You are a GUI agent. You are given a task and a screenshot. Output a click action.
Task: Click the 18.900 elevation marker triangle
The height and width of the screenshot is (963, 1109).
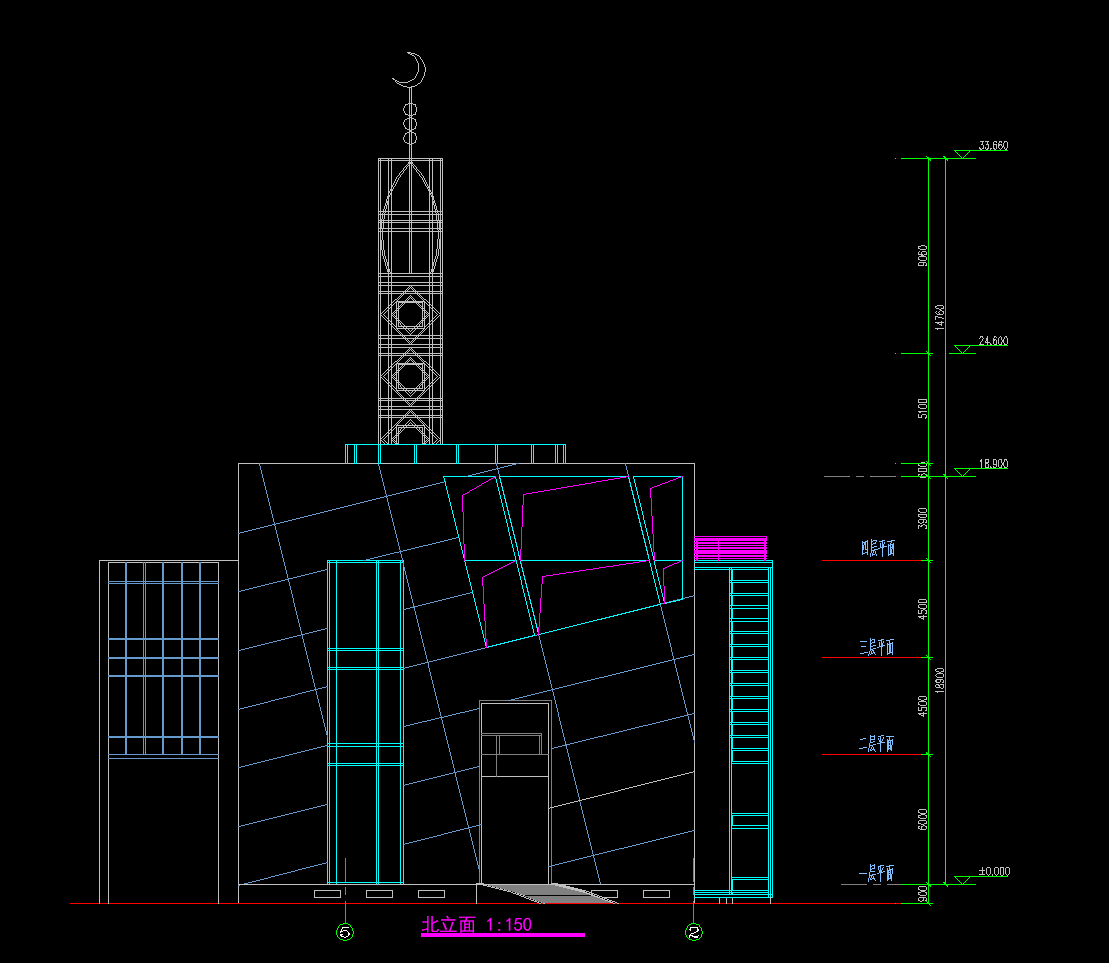click(963, 471)
